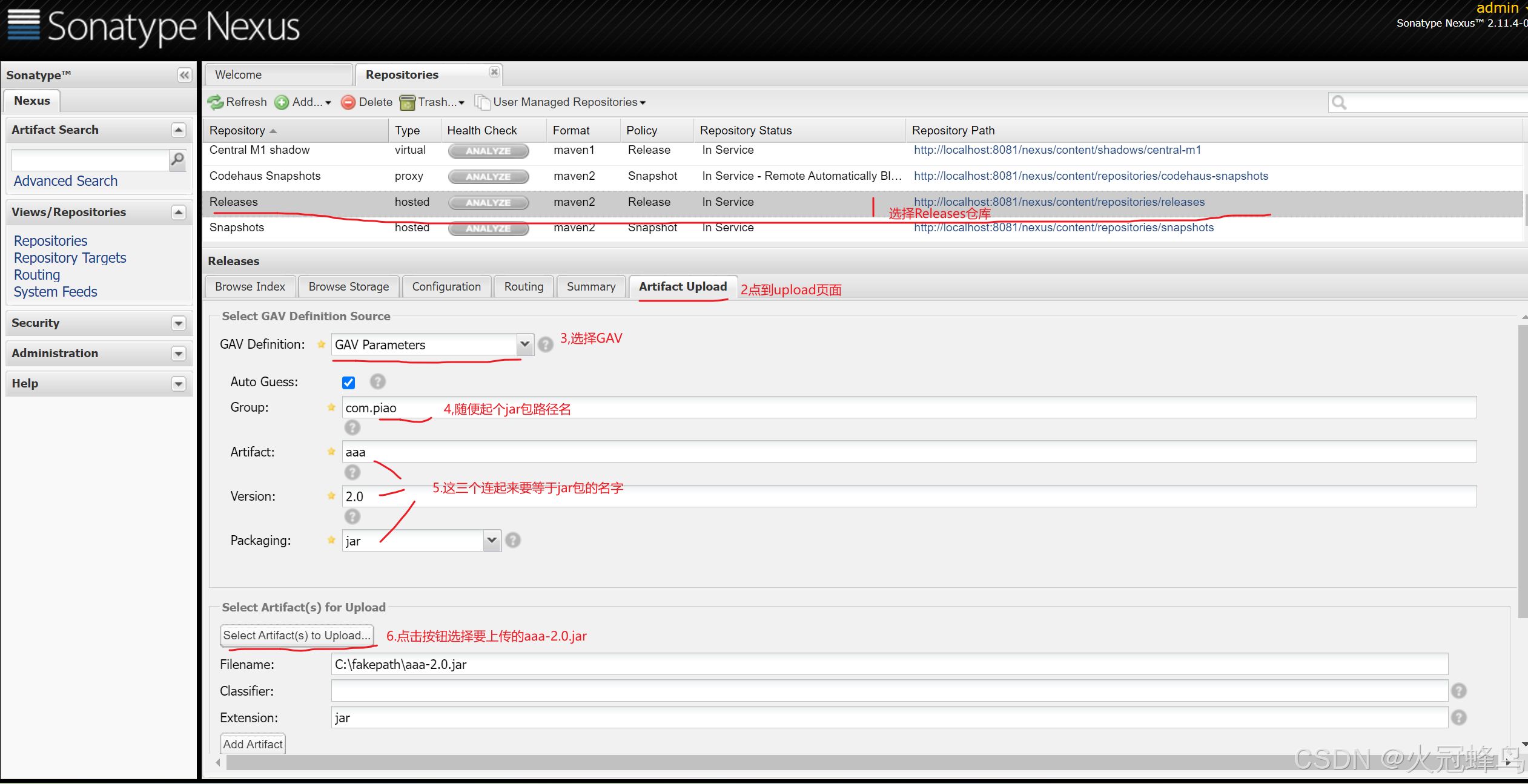Open the Packaging dropdown
This screenshot has width=1528, height=784.
point(492,540)
